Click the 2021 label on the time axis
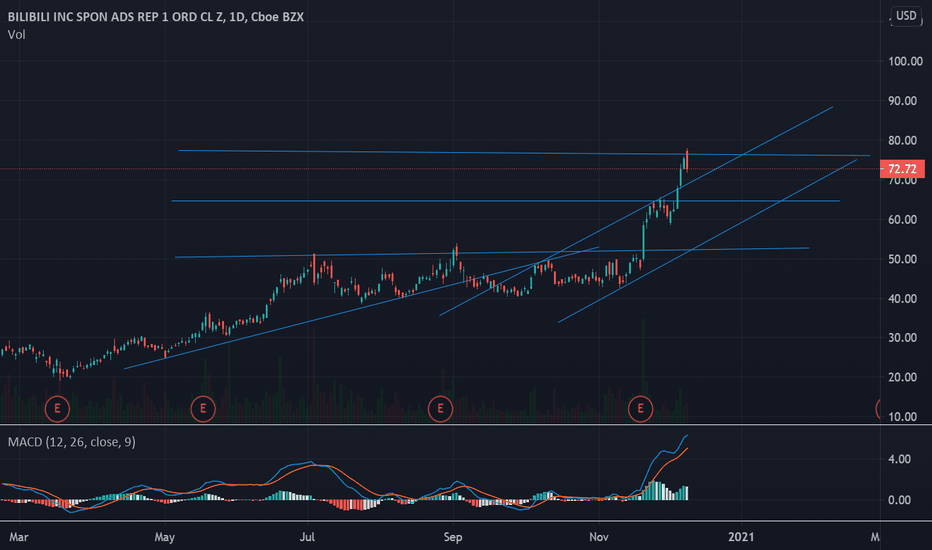Viewport: 932px width, 550px height. coord(741,537)
